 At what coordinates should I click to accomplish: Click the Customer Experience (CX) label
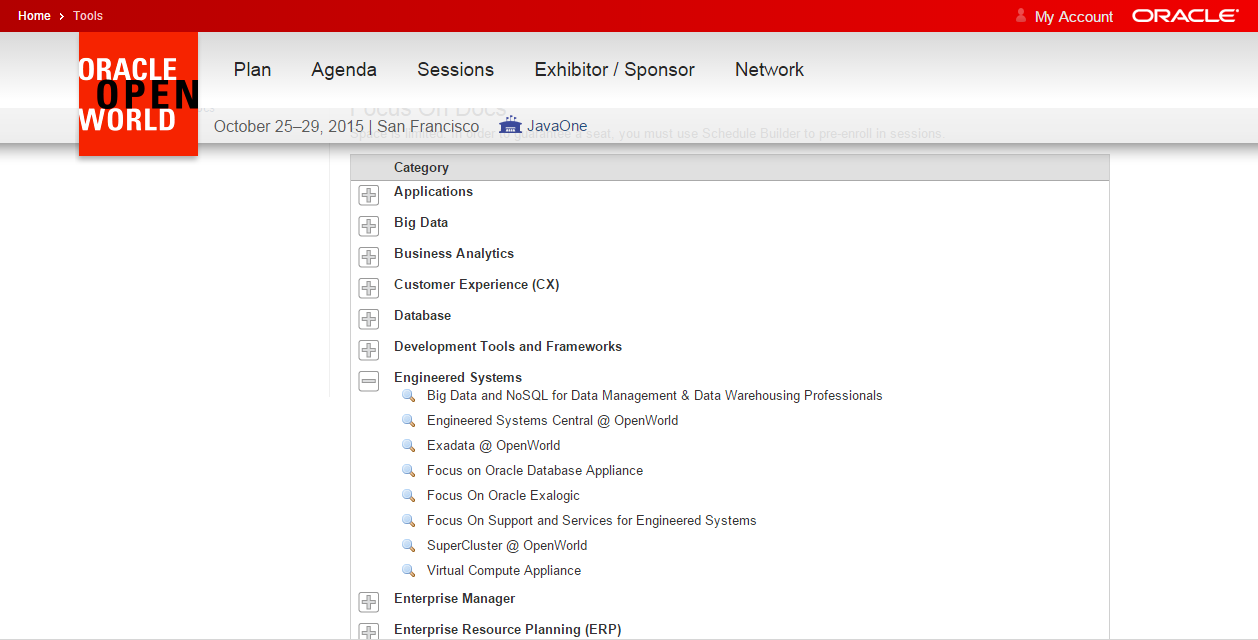(477, 285)
